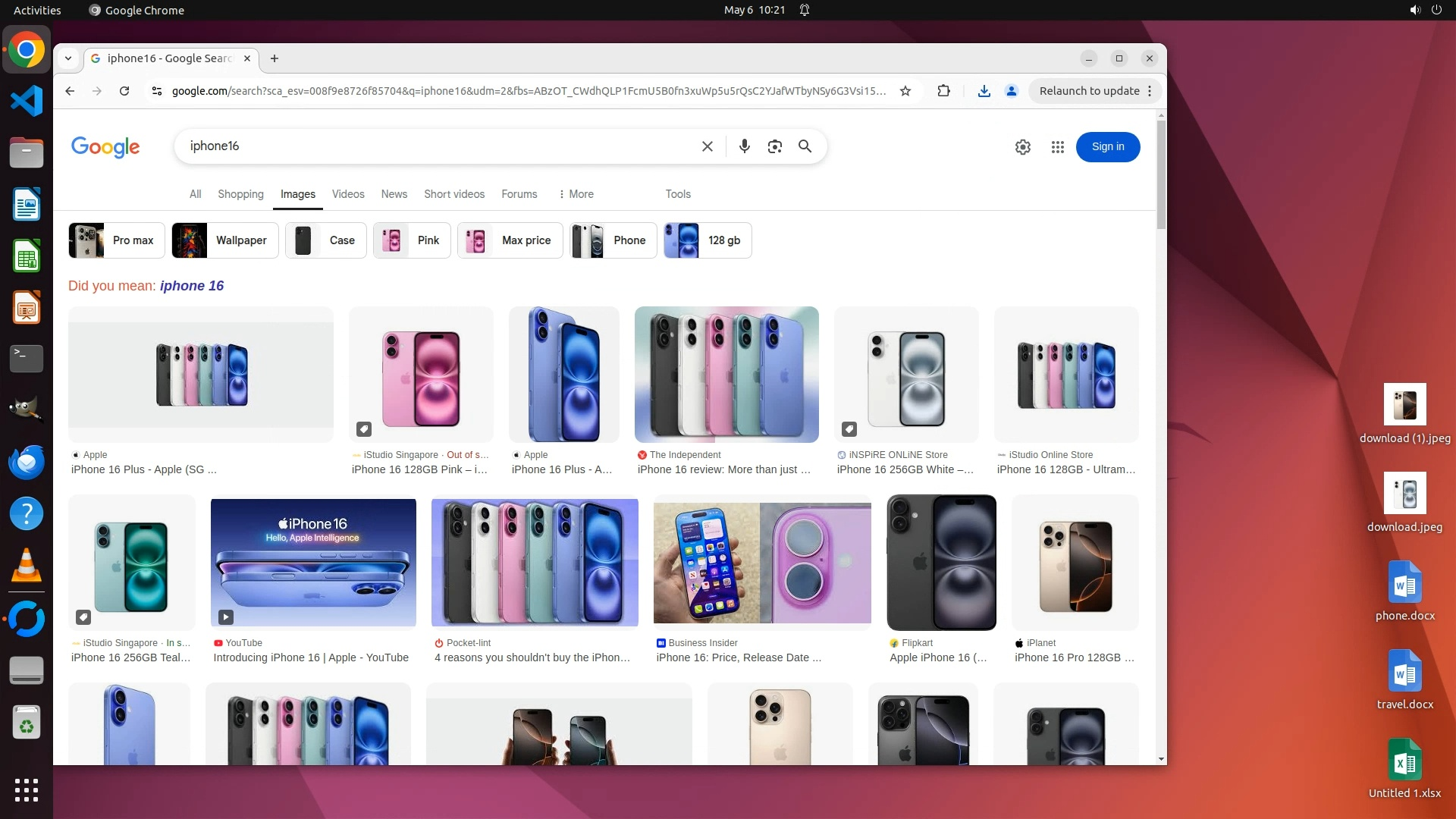Open Google apps grid icon
The width and height of the screenshot is (1456, 819).
coord(1057,147)
